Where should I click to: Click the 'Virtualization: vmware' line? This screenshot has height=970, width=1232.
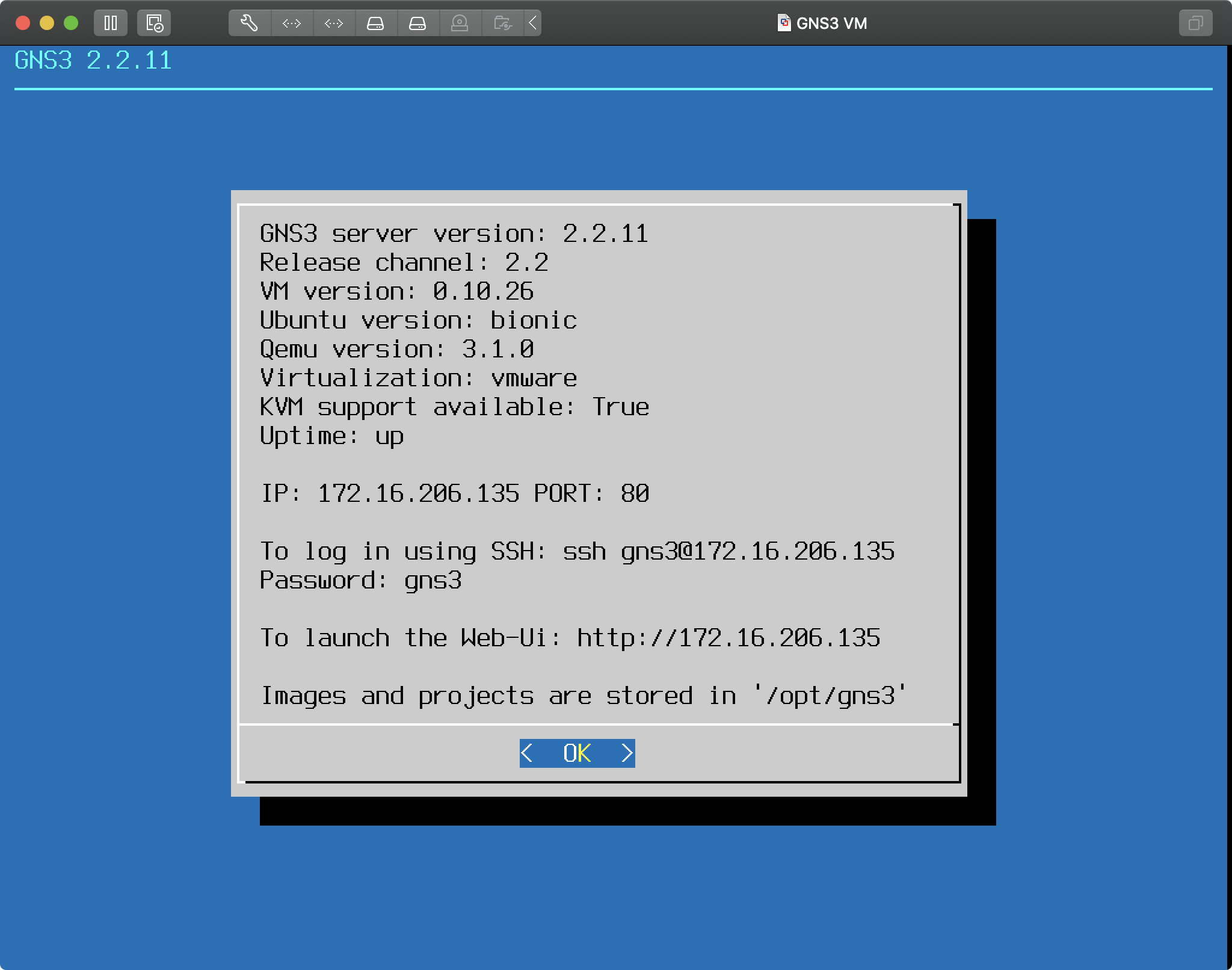pyautogui.click(x=418, y=378)
